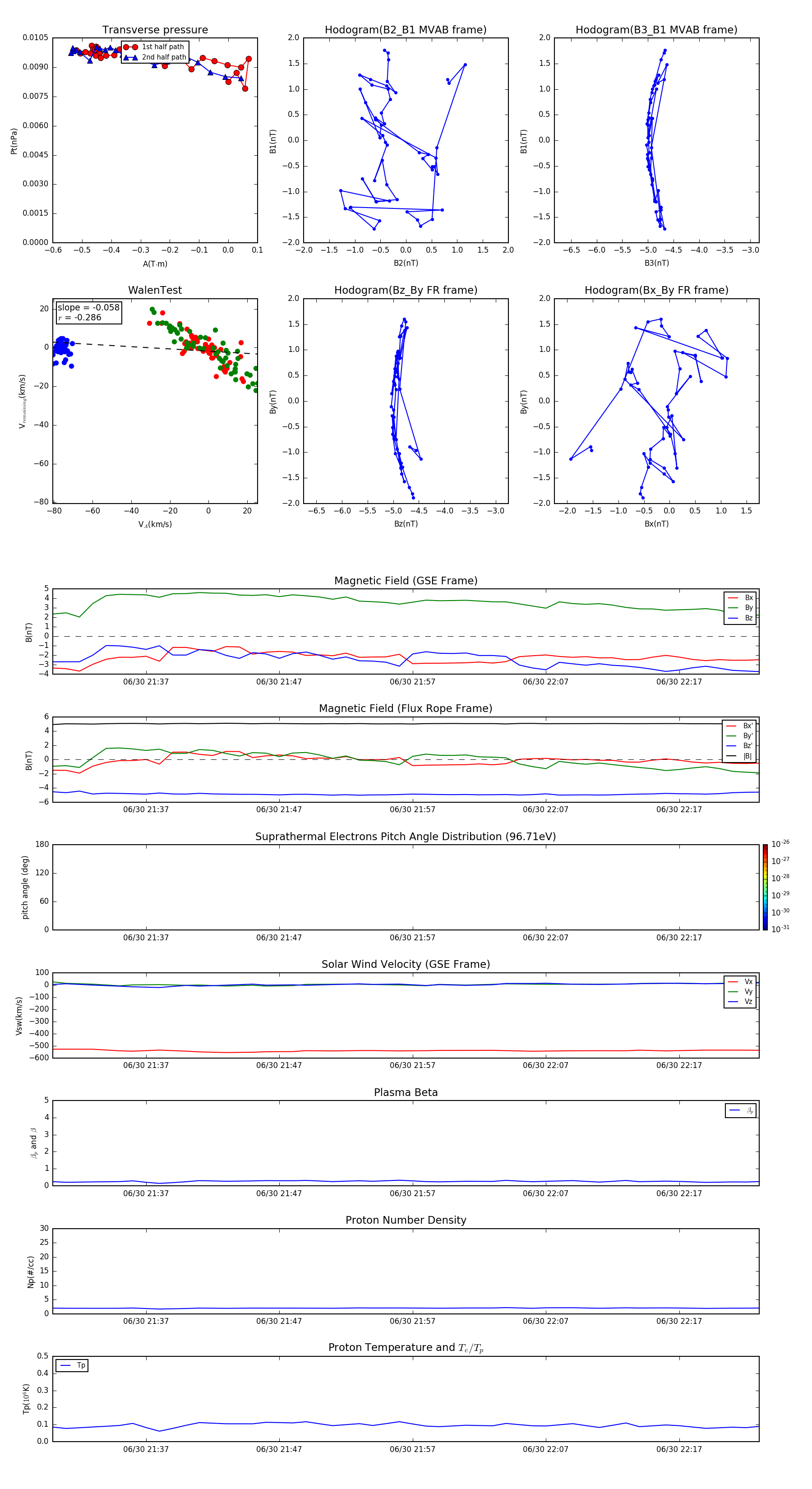This screenshot has width=812, height=1489.
Task: Click the 'Pt(nPa)' axis label
Action: (14, 141)
